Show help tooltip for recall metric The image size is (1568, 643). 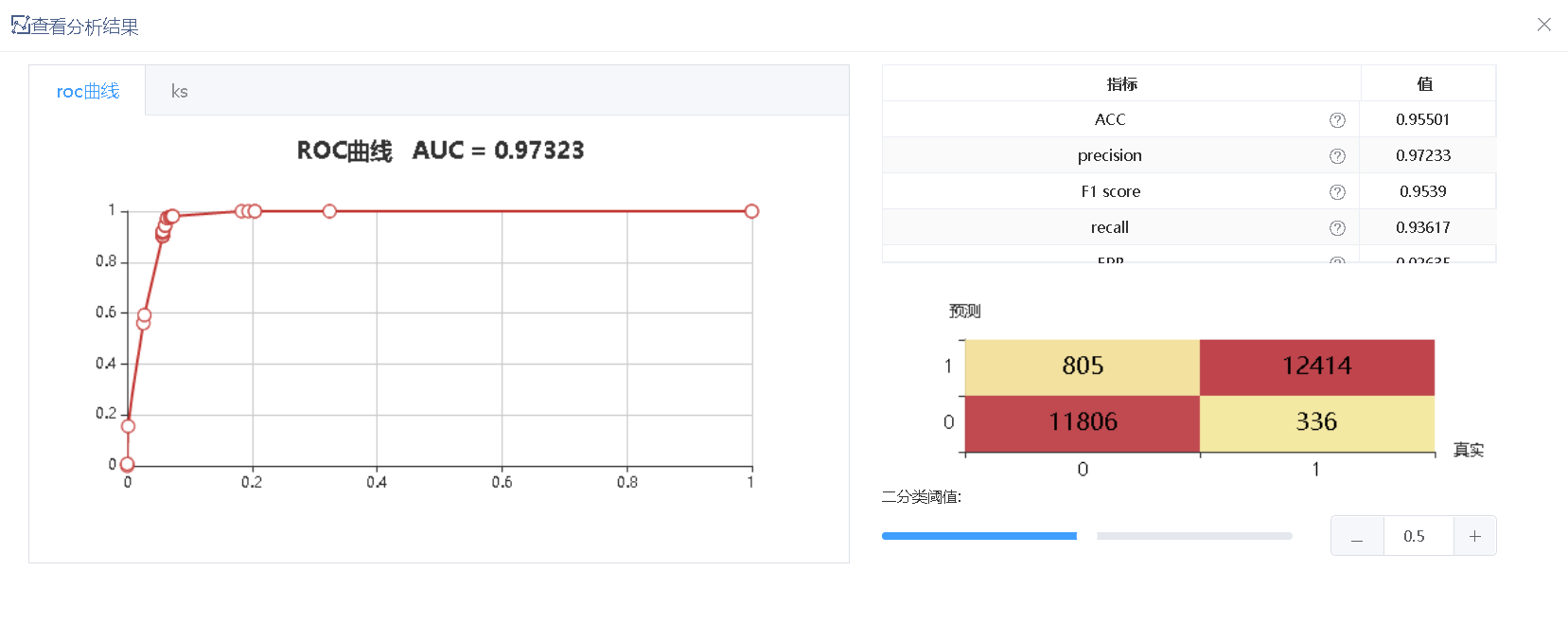tap(1337, 228)
